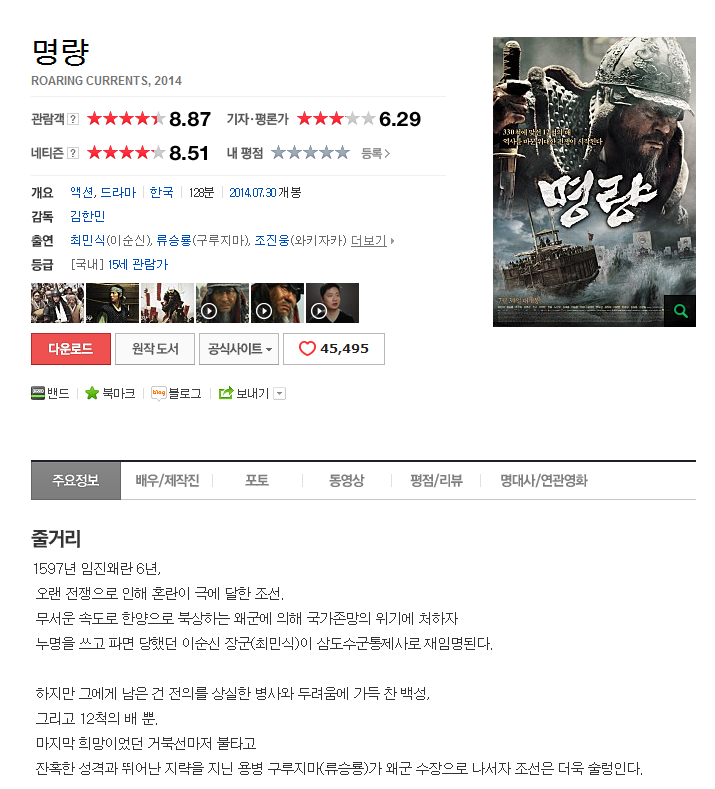Click the magnifier icon on the poster
The image size is (715, 789).
pyautogui.click(x=680, y=311)
